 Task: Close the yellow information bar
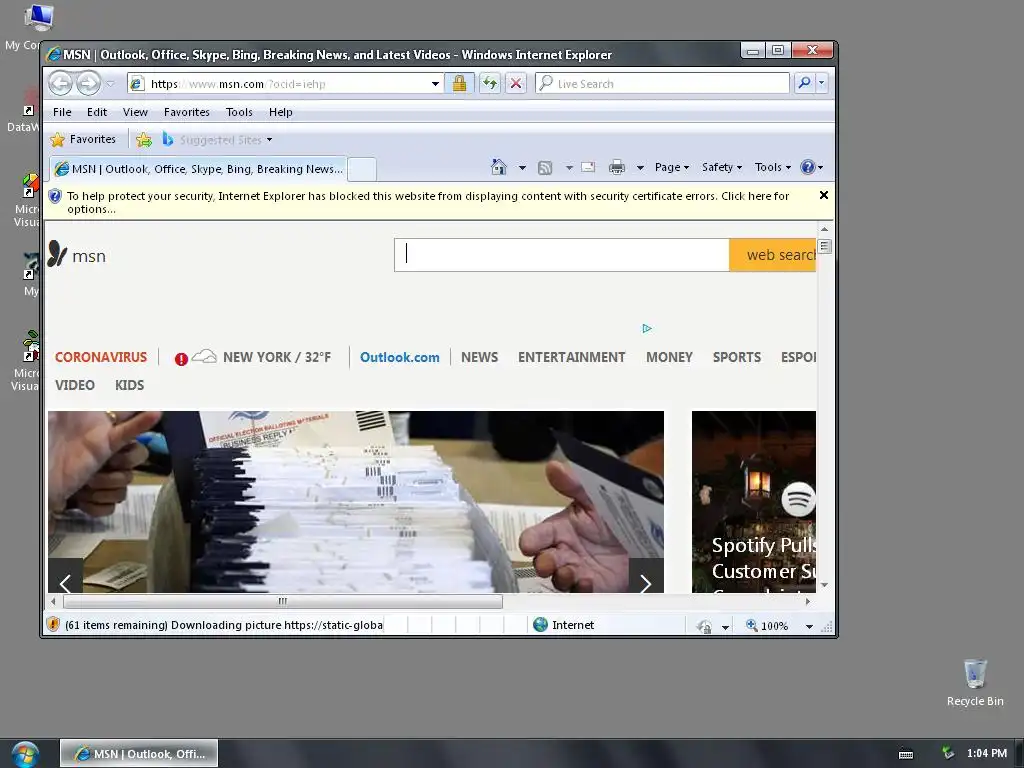(x=824, y=195)
